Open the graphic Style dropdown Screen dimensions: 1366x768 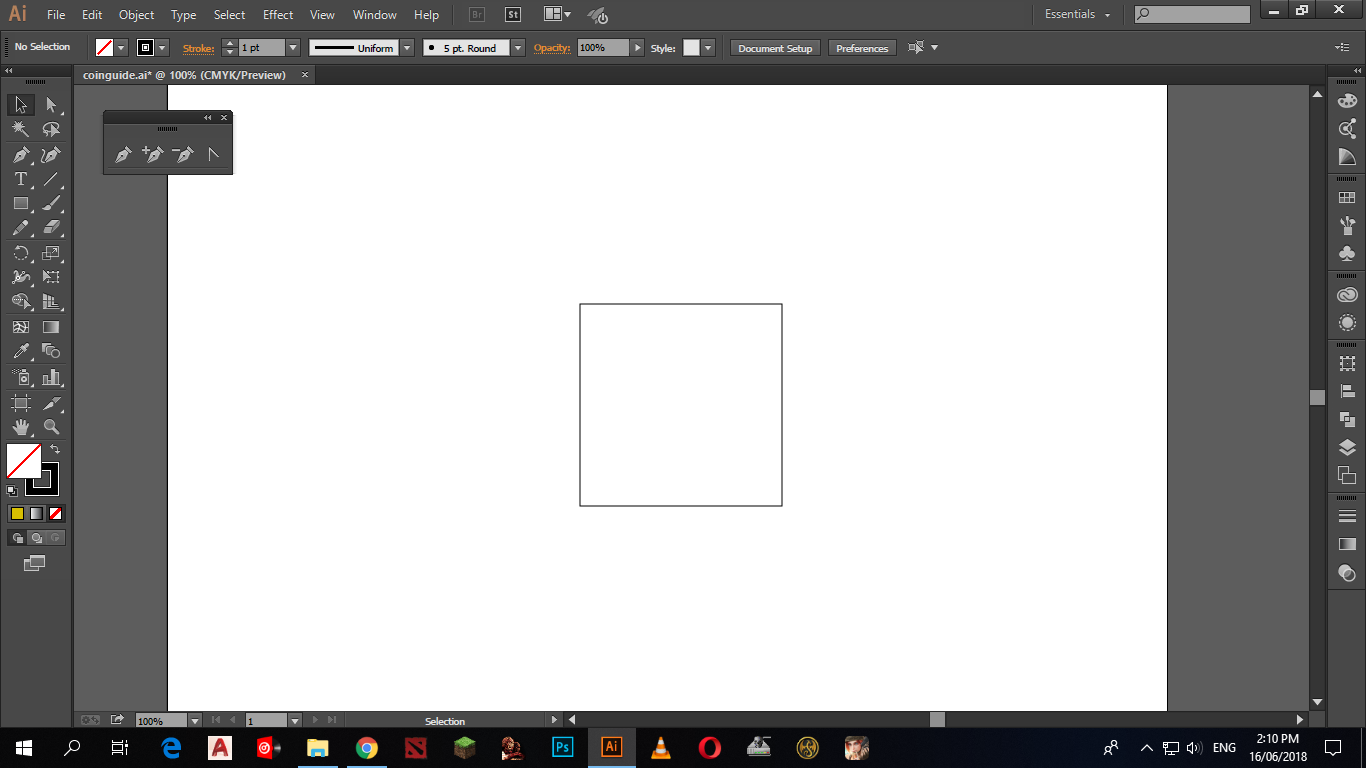pyautogui.click(x=709, y=48)
